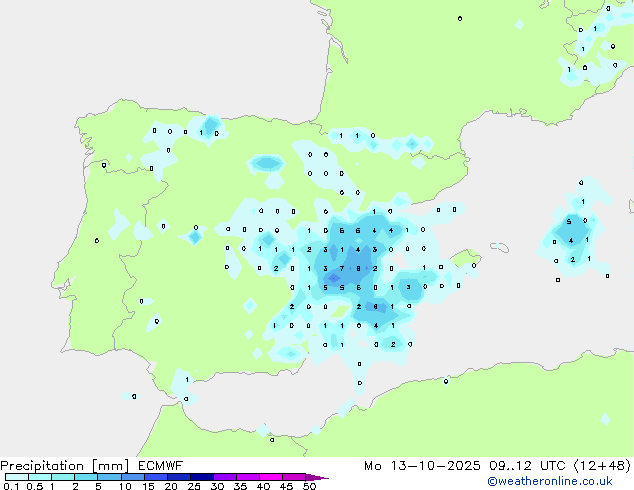634x490 pixels.
Task: Click the 0.5–1 mm legend color swatch
Action: 40,477
